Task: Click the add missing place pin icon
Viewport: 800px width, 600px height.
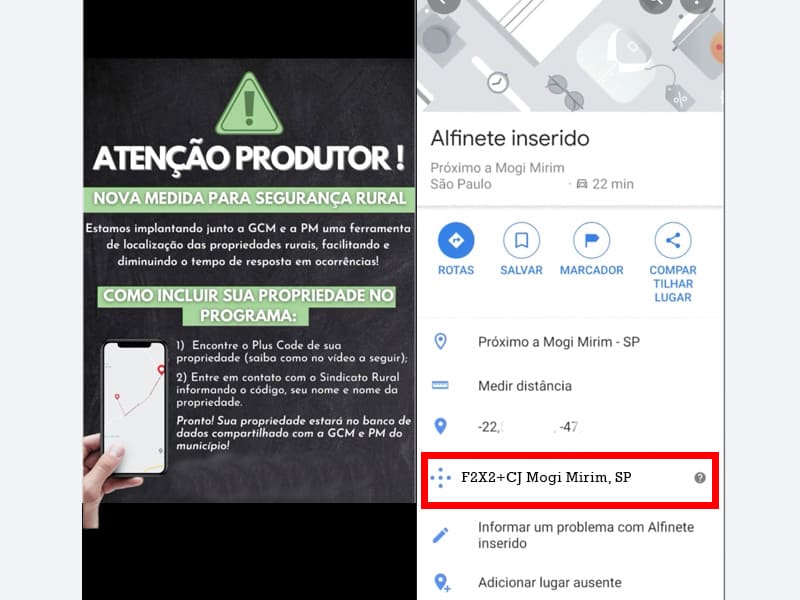Action: coord(441,582)
